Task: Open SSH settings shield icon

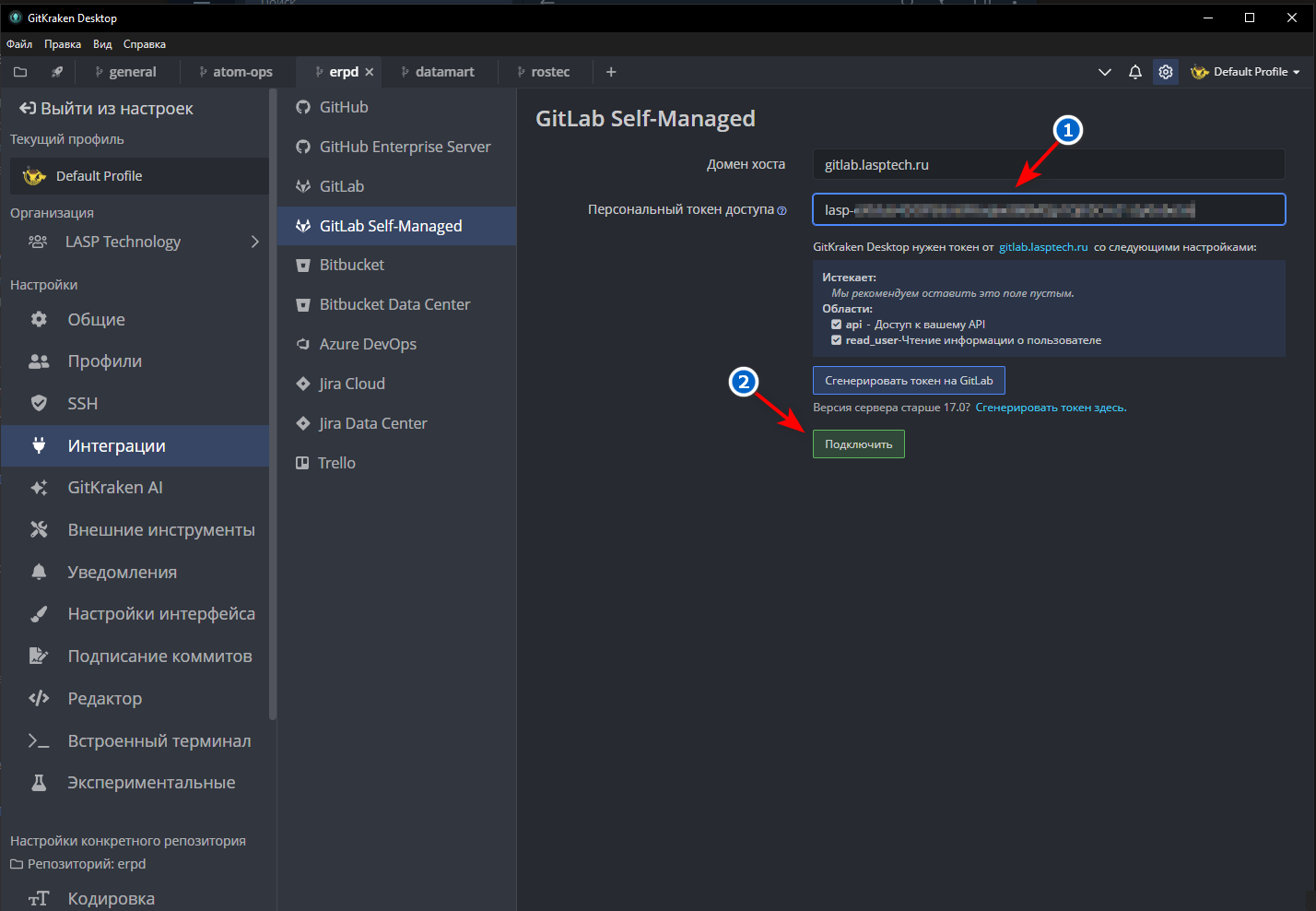Action: (x=39, y=403)
